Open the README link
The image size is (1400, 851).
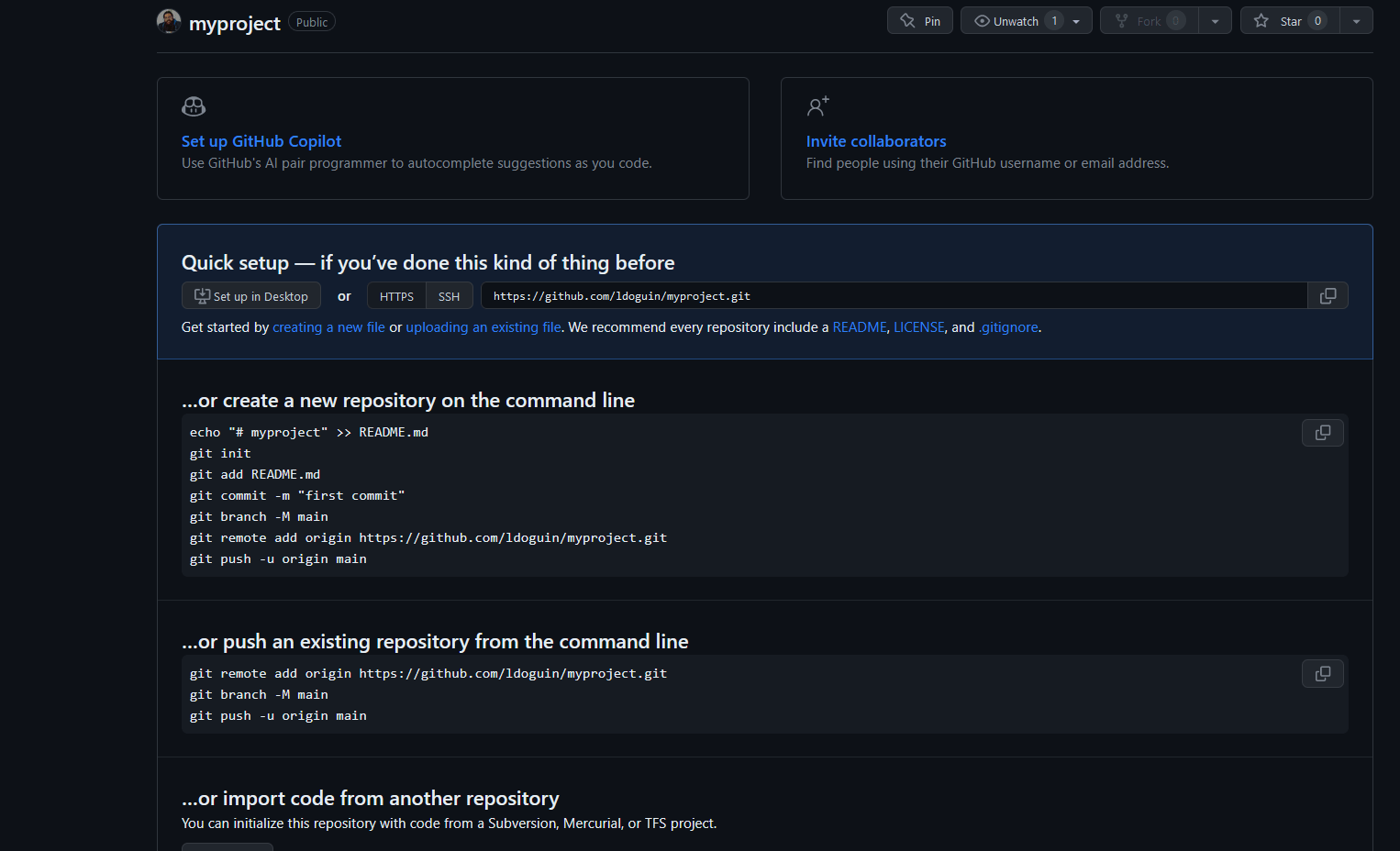point(860,327)
